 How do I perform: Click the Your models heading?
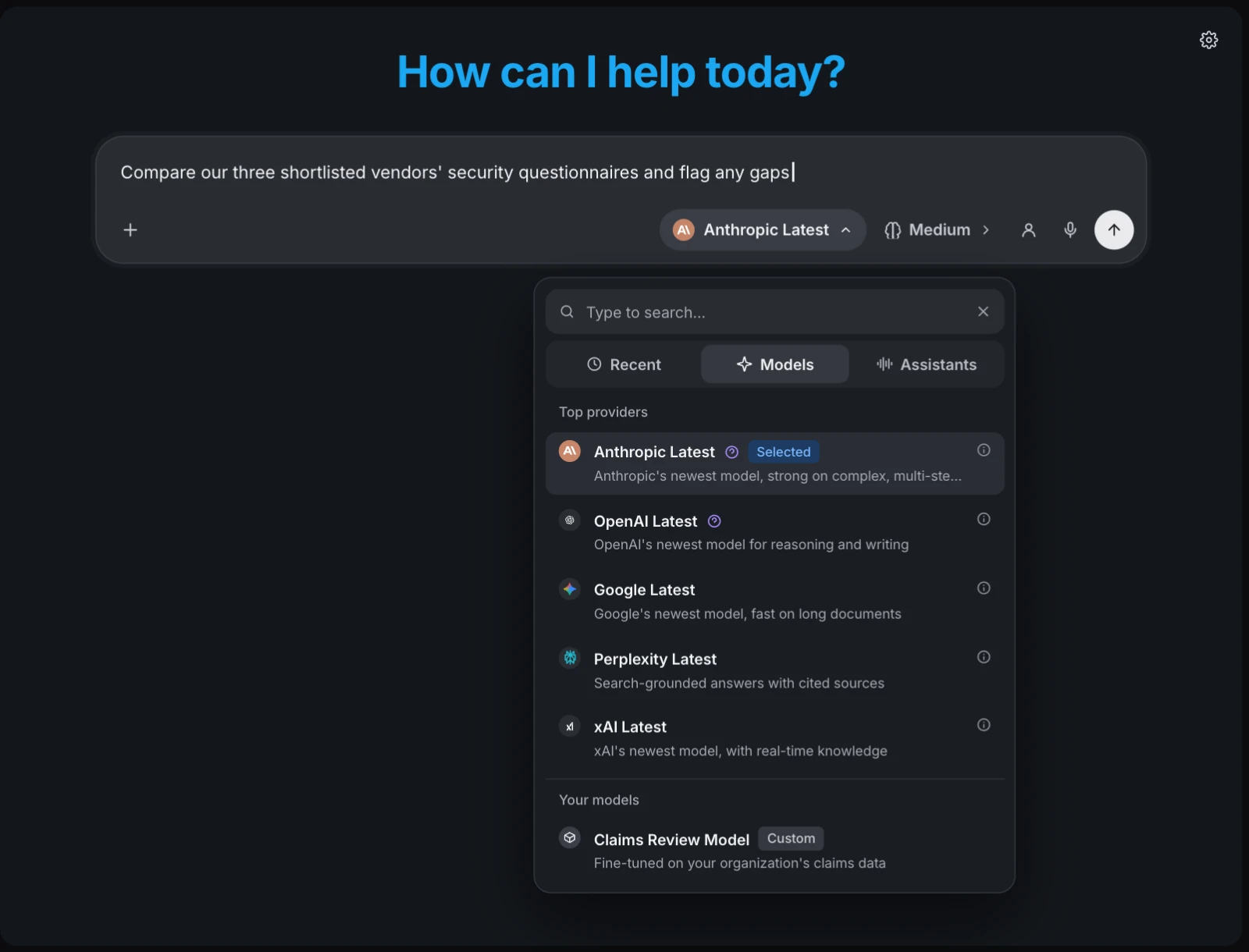(599, 800)
